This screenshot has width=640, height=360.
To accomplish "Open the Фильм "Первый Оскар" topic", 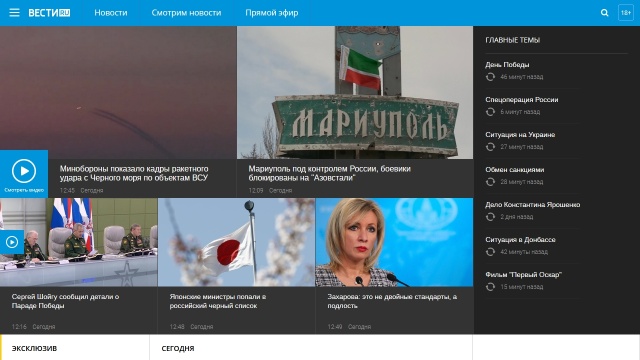I will (523, 275).
